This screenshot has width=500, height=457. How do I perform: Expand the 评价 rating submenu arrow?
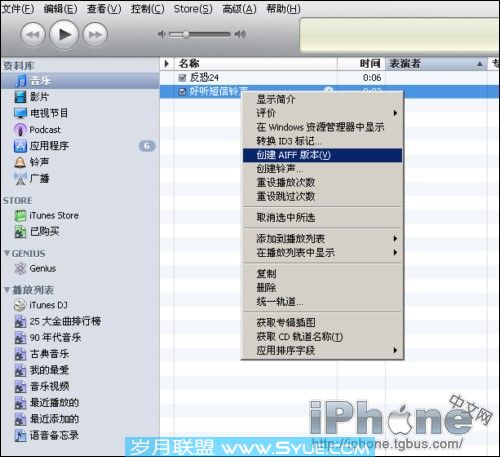395,113
